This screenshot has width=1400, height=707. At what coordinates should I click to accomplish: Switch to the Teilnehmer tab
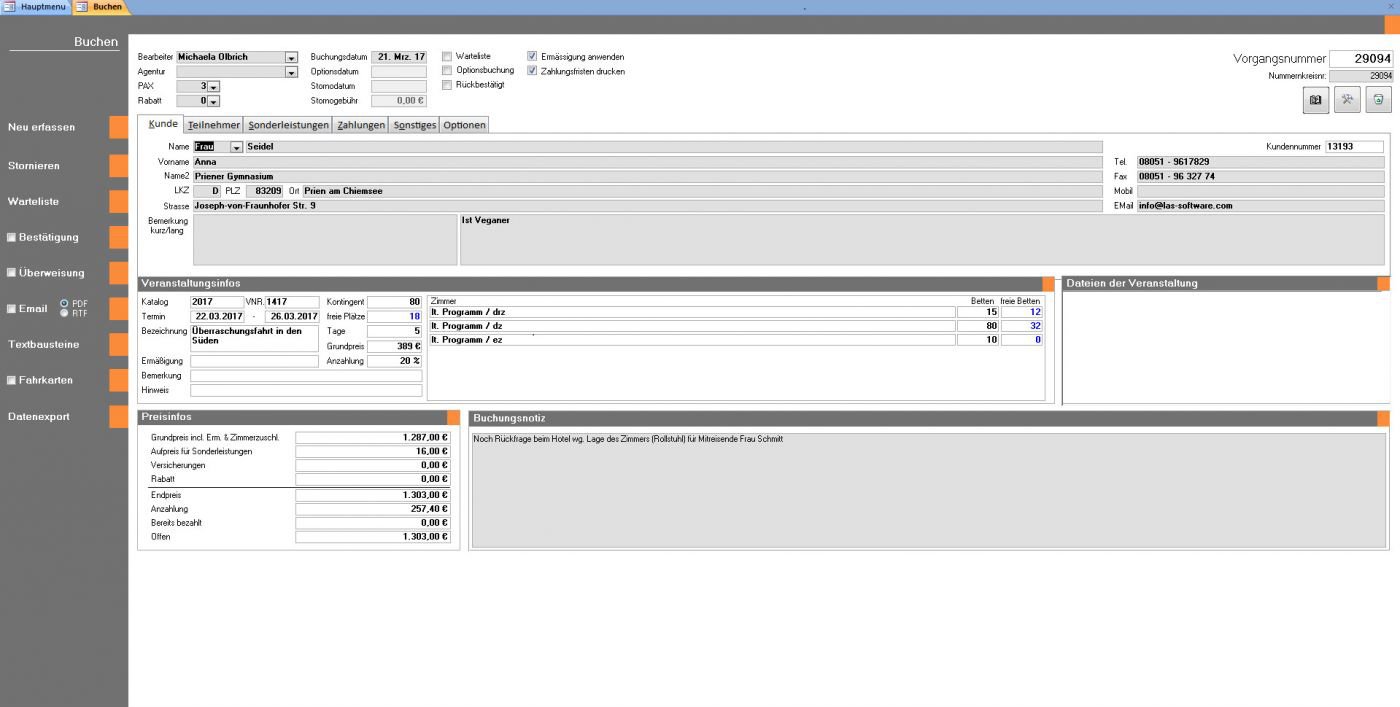click(x=213, y=125)
